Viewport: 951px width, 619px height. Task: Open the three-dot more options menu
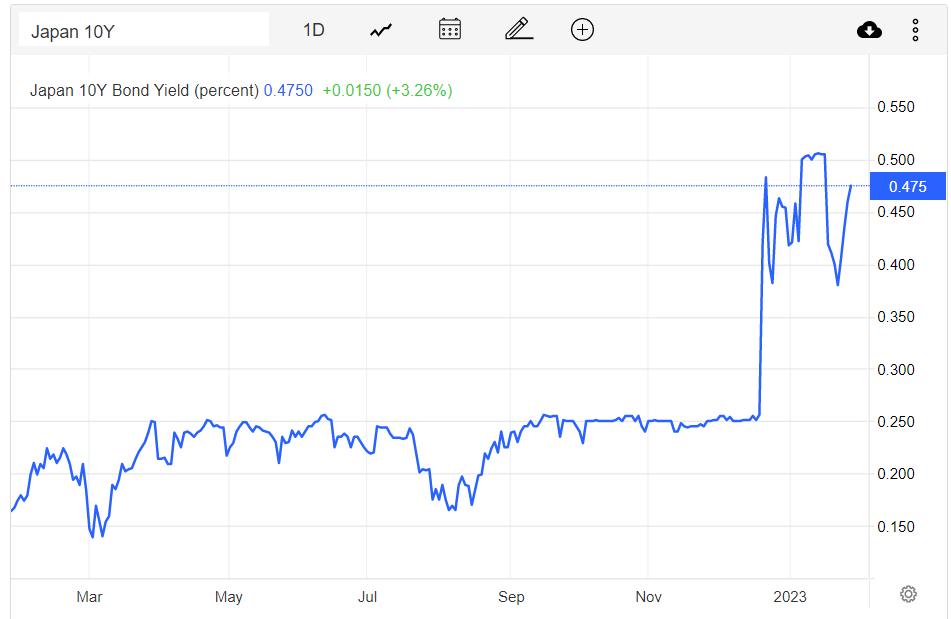(915, 30)
